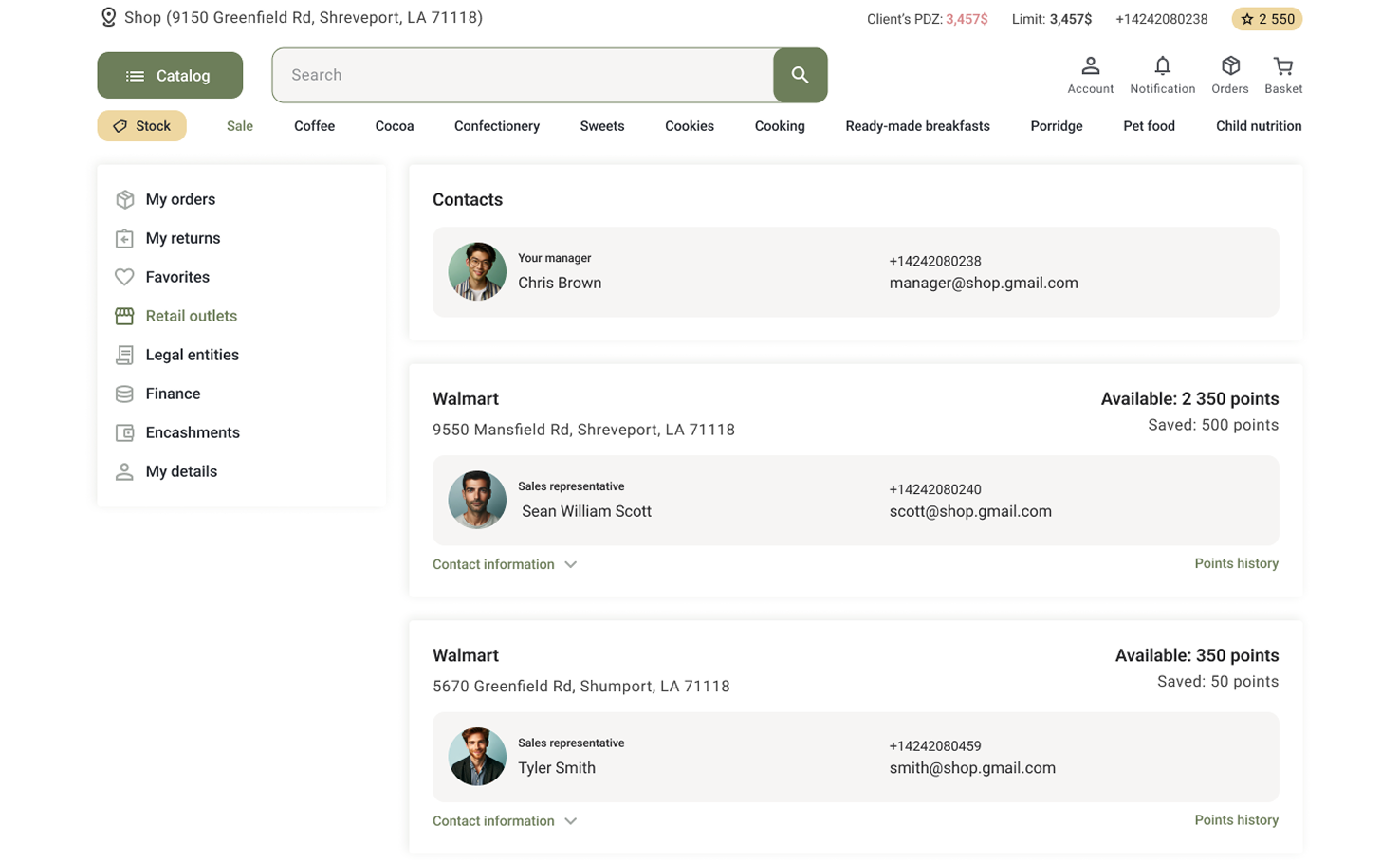Viewport: 1400px width, 862px height.
Task: Switch to Pet food category
Action: click(1149, 126)
